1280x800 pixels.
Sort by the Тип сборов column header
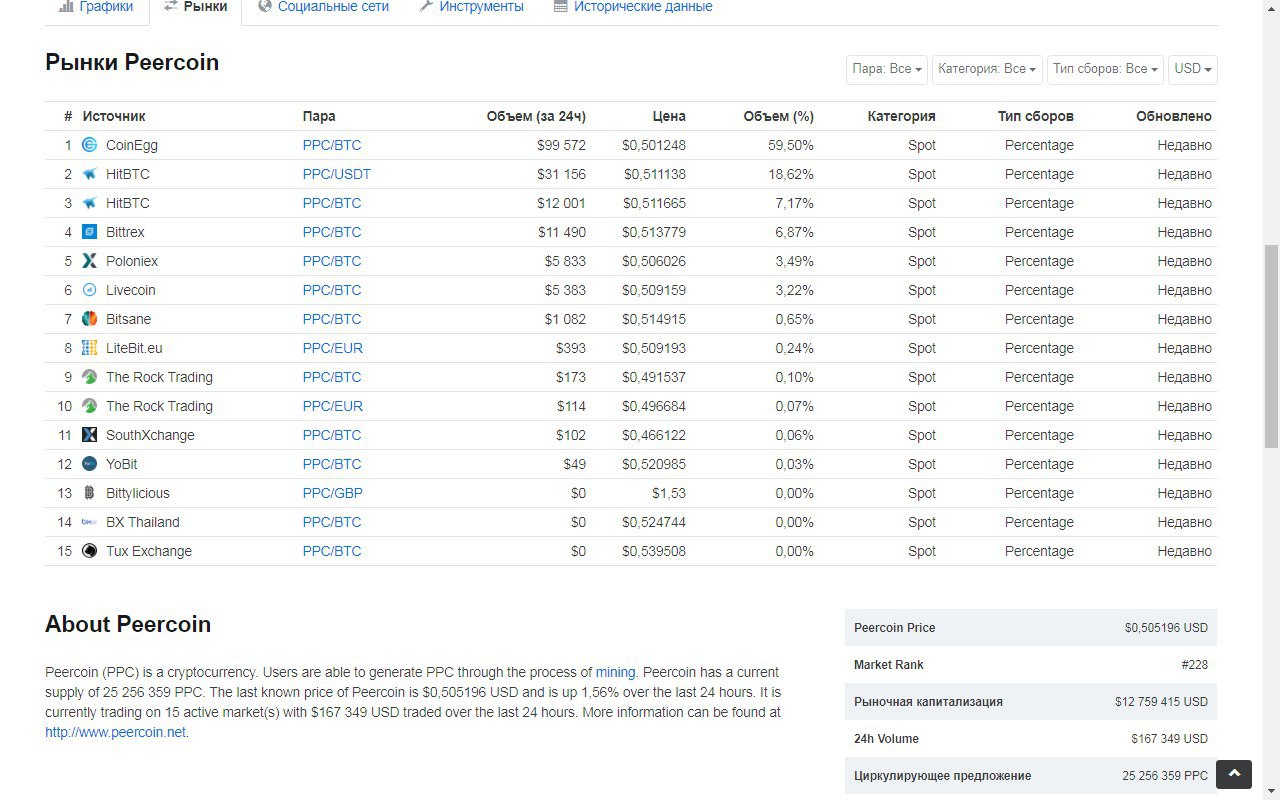pyautogui.click(x=1036, y=116)
